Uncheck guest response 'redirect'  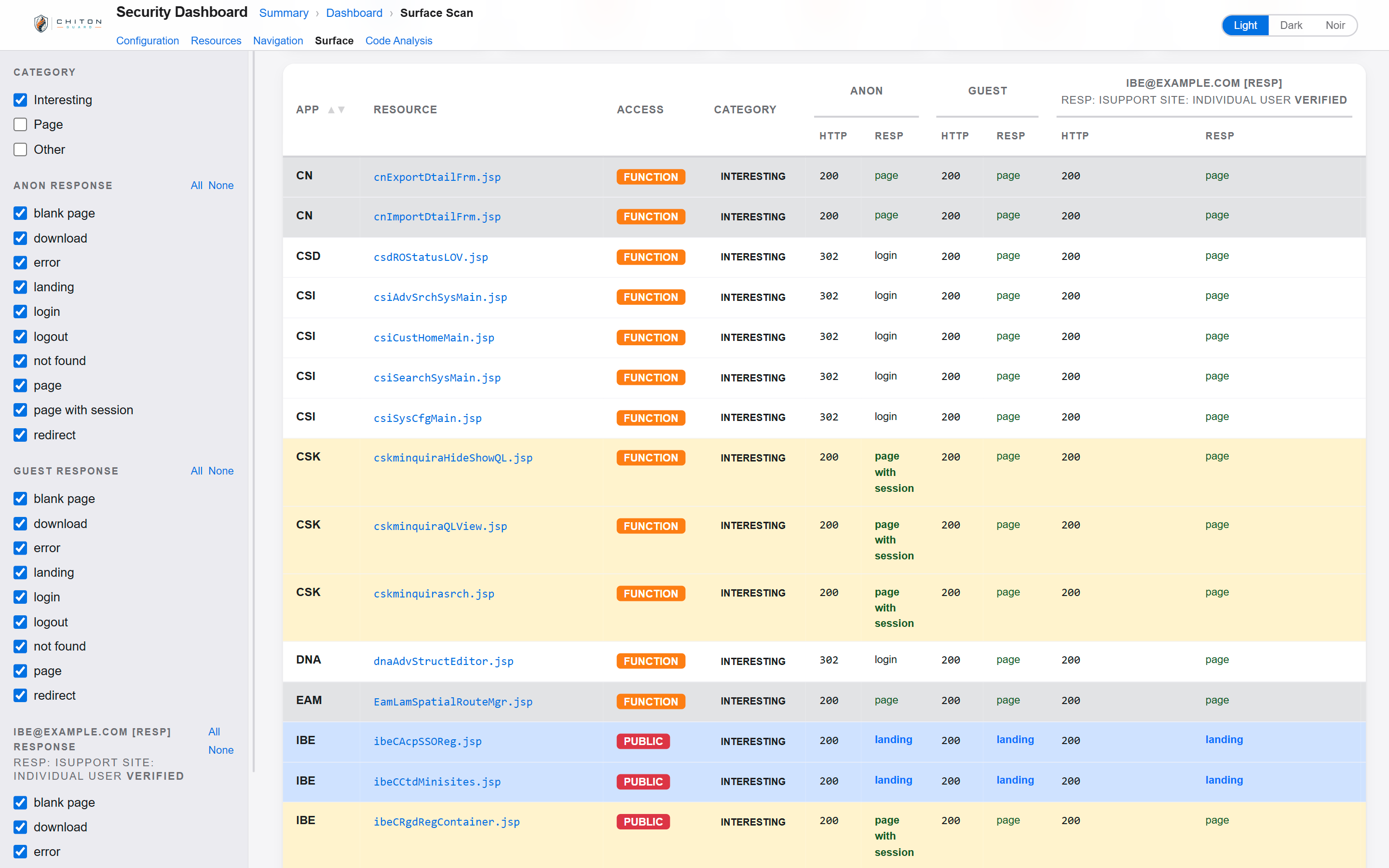pyautogui.click(x=20, y=695)
